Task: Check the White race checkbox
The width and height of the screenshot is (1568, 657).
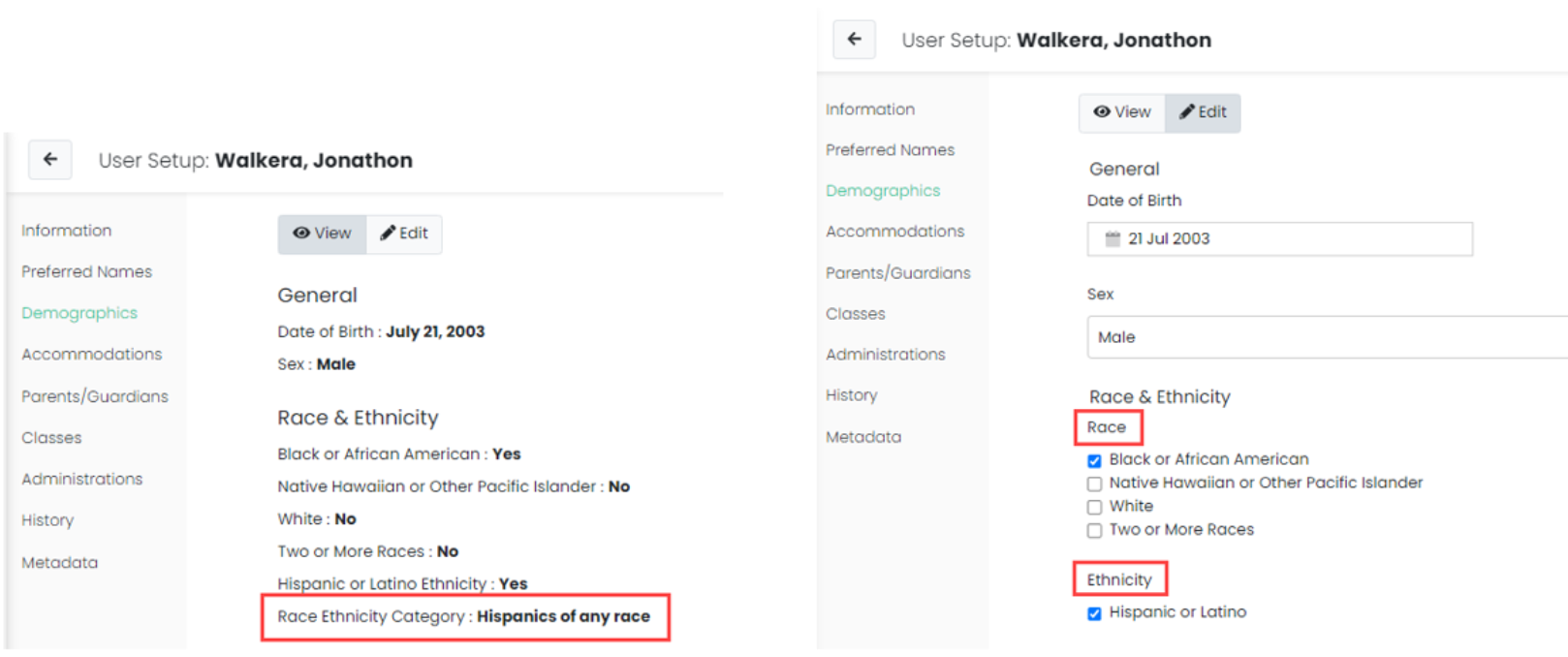Action: coord(1094,507)
